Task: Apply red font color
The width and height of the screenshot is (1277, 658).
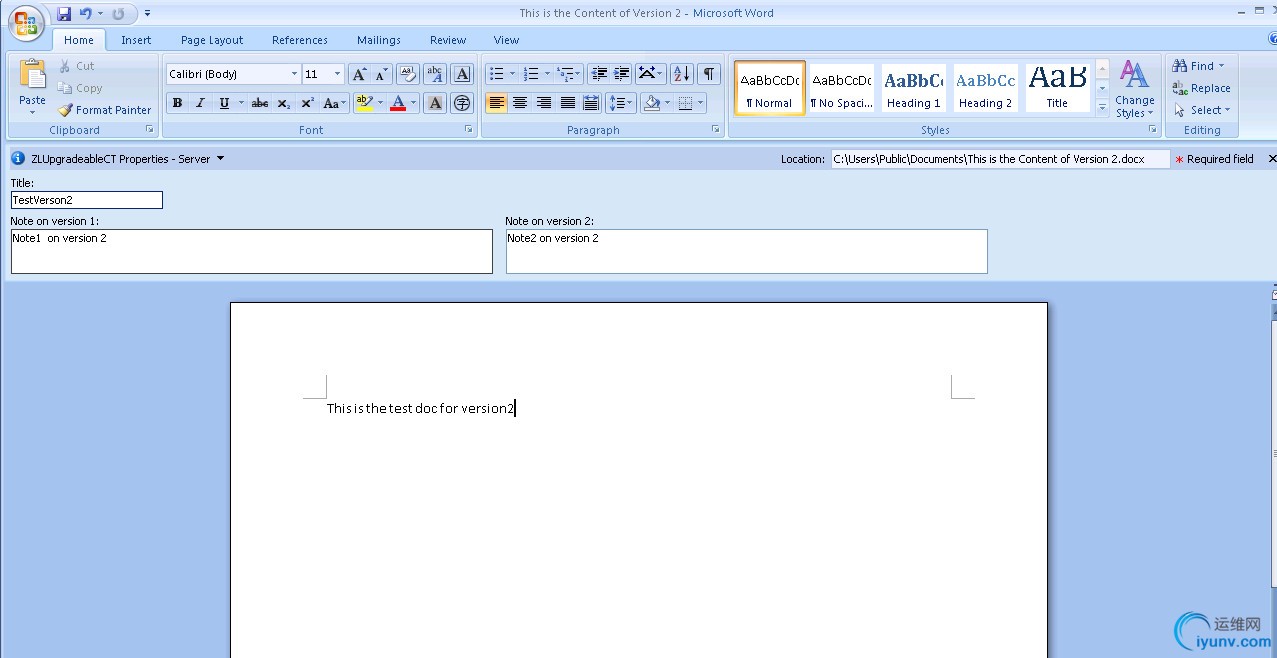Action: 398,103
